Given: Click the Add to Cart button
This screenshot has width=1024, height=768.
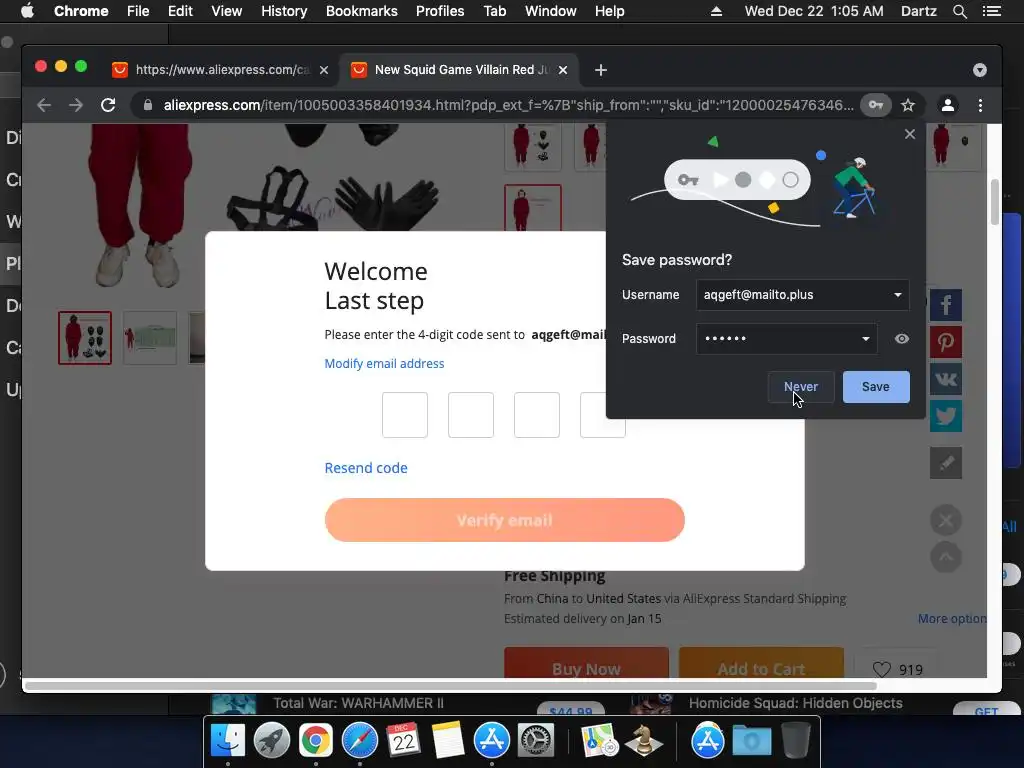Looking at the screenshot, I should tap(761, 664).
